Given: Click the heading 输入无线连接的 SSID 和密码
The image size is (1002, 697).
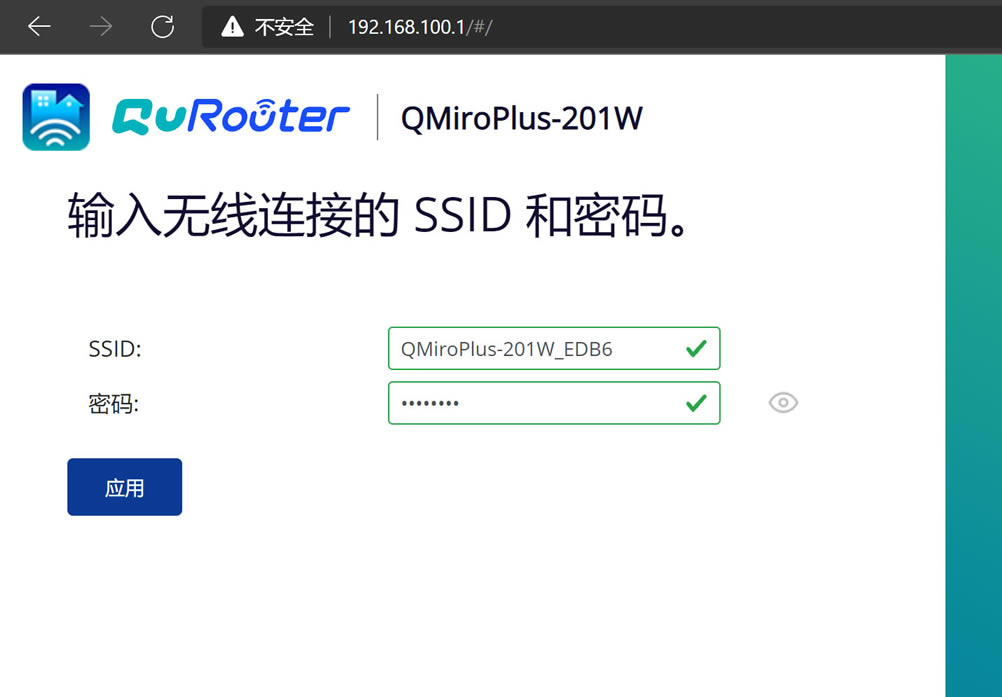Looking at the screenshot, I should click(378, 215).
